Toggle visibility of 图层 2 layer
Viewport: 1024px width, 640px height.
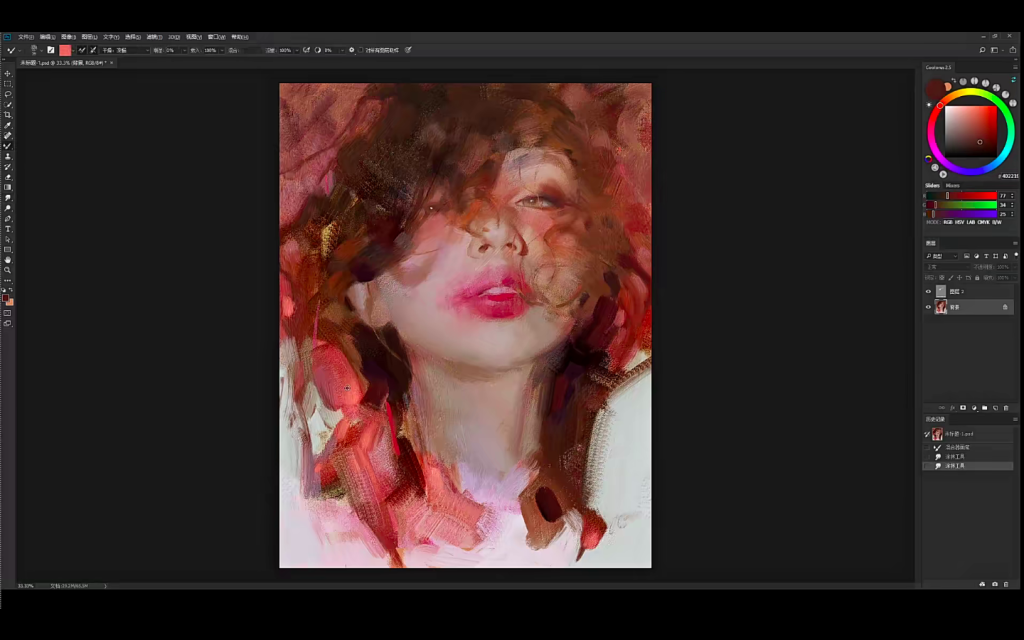pos(928,291)
